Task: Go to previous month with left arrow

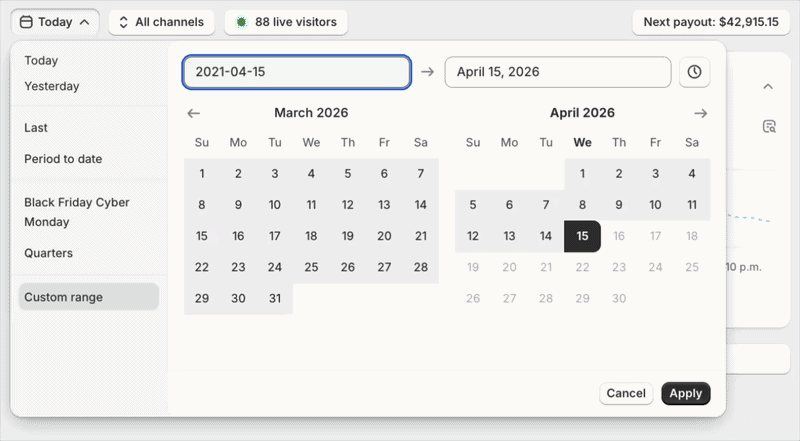Action: click(194, 113)
